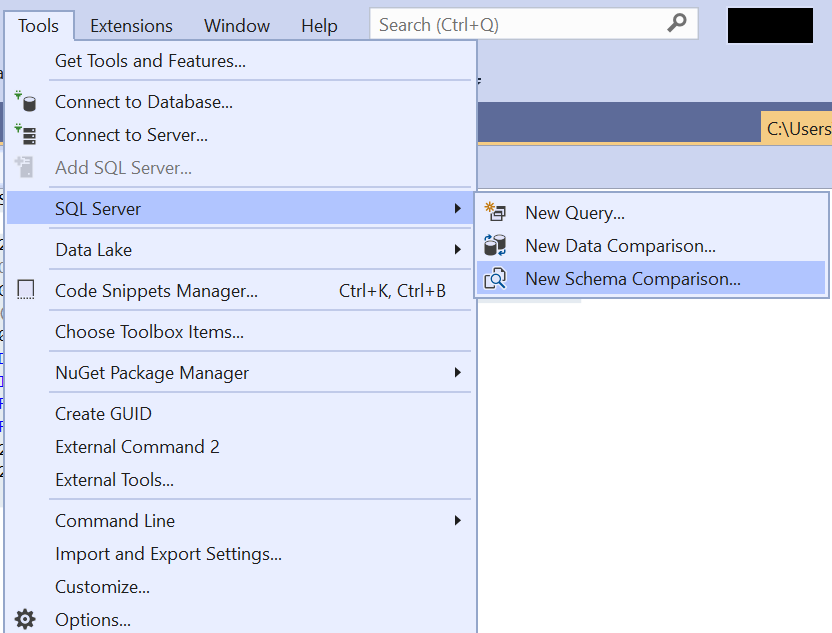Expand the SQL Server submenu arrow
Viewport: 832px width, 633px height.
pos(458,209)
